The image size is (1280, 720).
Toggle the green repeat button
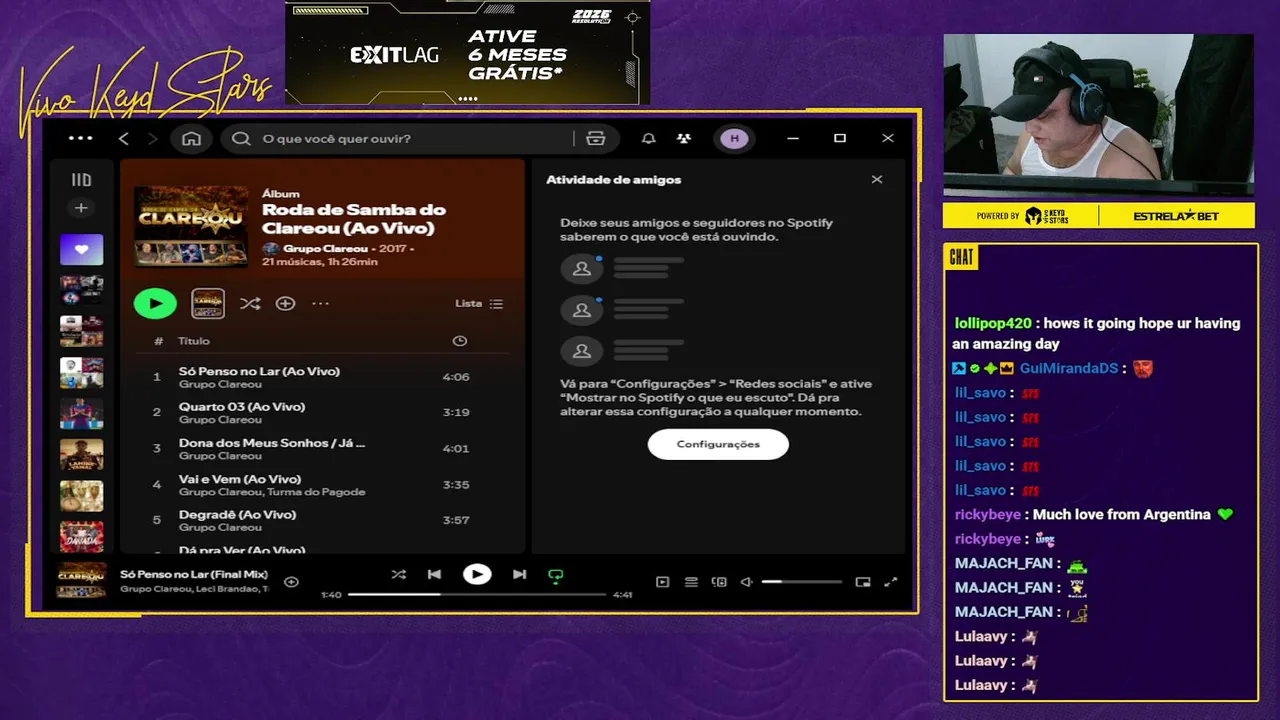556,575
